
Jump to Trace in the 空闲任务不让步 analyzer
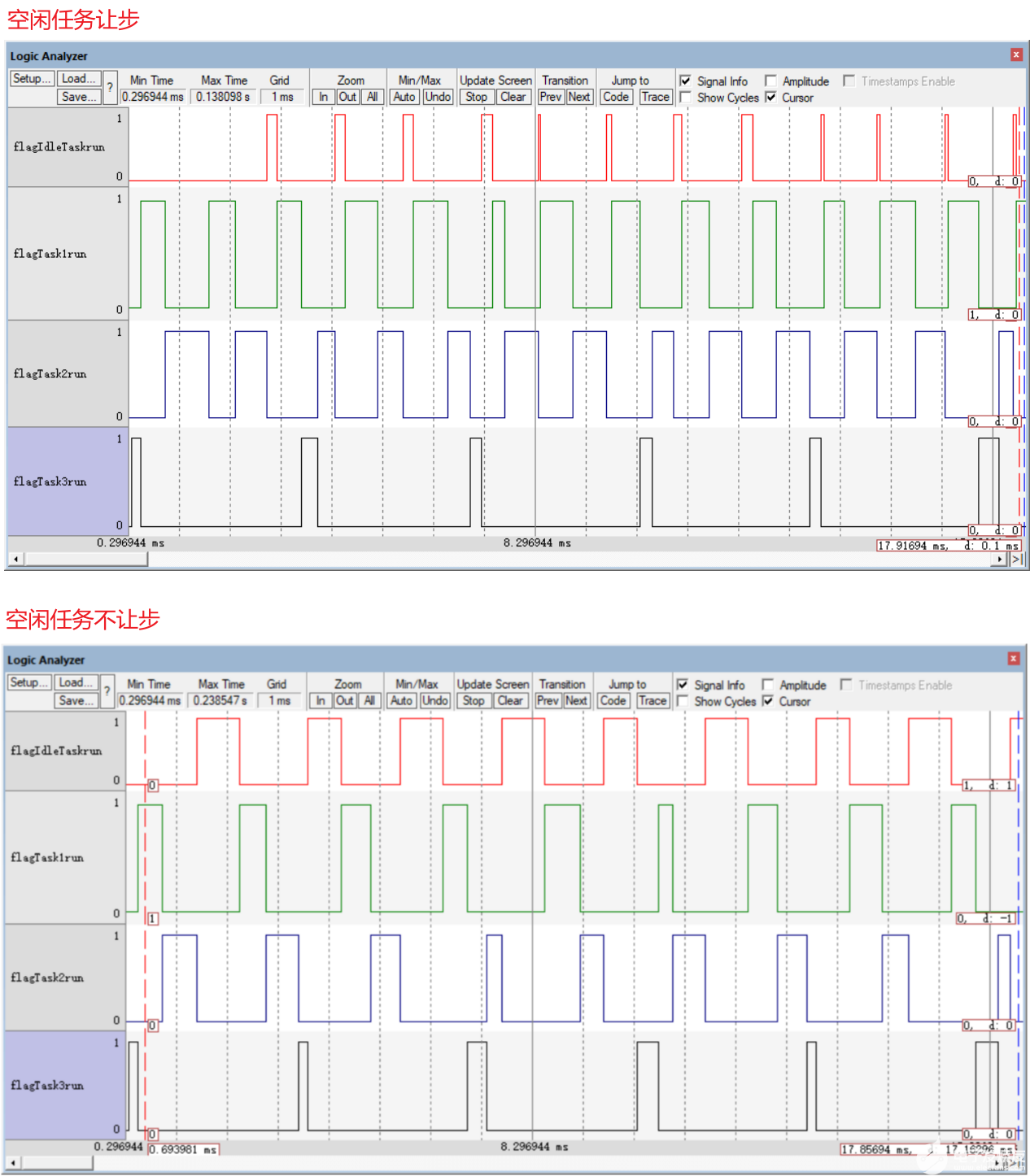pyautogui.click(x=652, y=700)
